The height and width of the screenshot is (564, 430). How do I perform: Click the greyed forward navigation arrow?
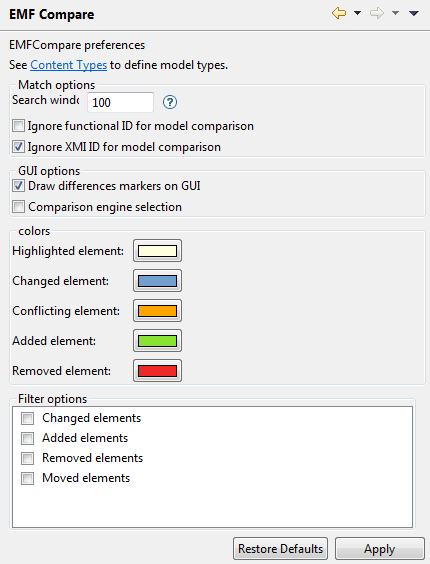(x=377, y=14)
